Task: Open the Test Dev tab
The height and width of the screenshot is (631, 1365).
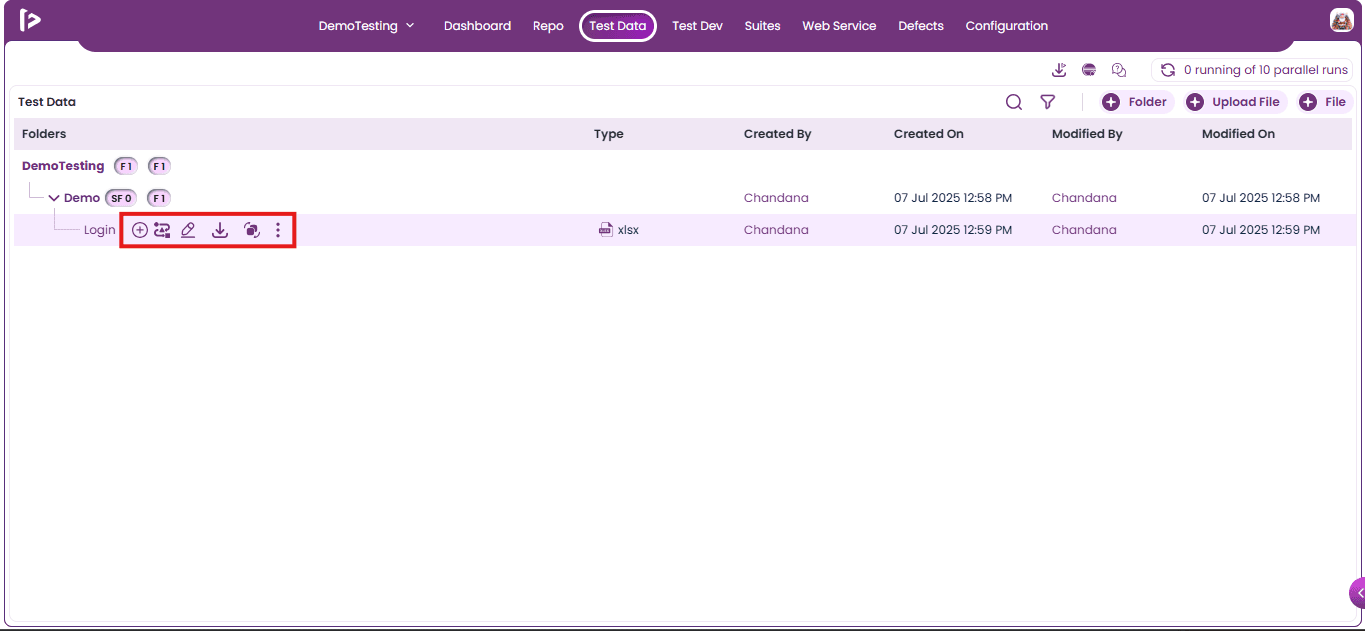Action: 697,26
